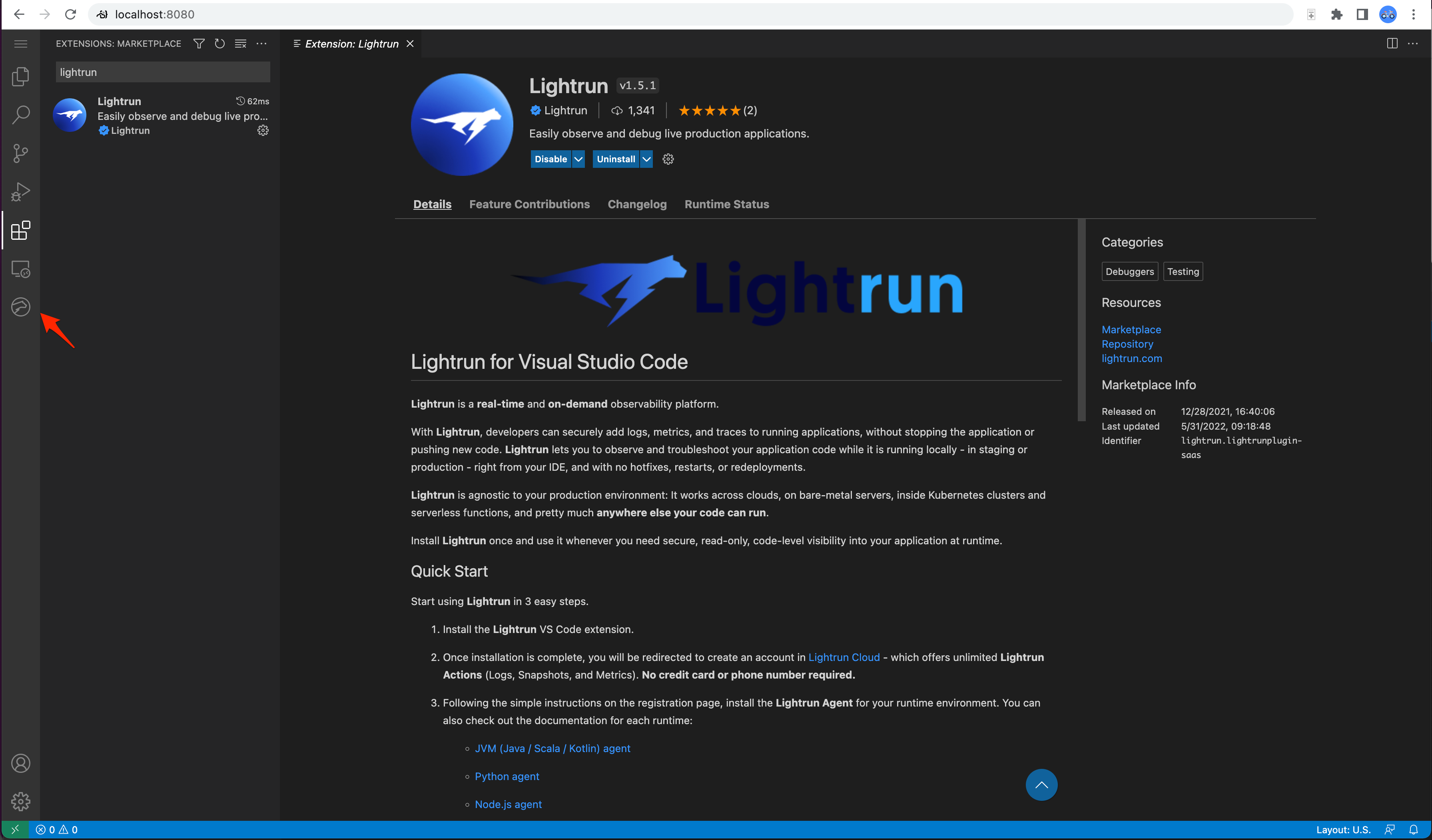Open the Lightrun sidebar icon

tap(20, 307)
